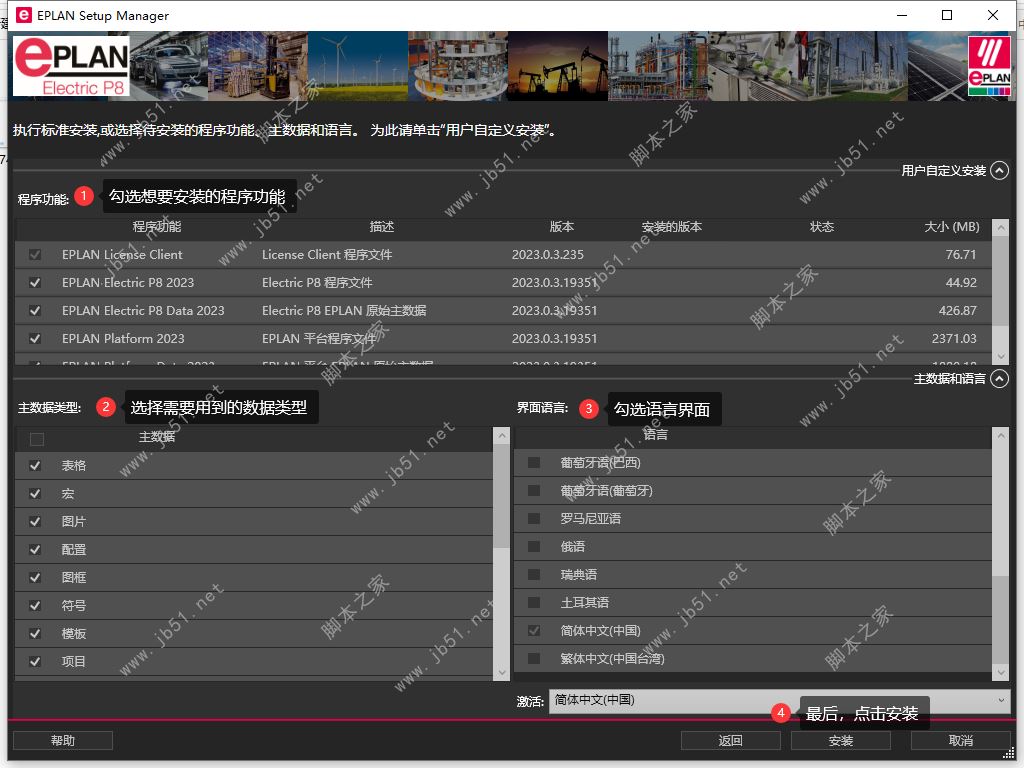Minimize the EPLAN Setup Manager window

[902, 15]
